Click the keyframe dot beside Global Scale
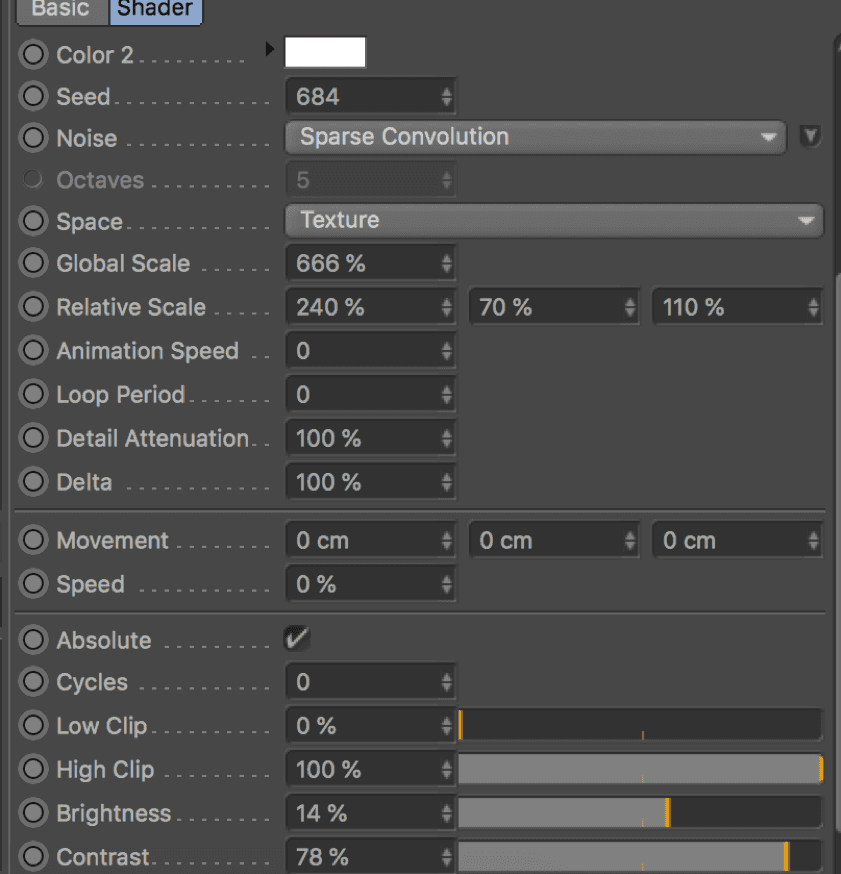The height and width of the screenshot is (874, 841). pyautogui.click(x=34, y=264)
